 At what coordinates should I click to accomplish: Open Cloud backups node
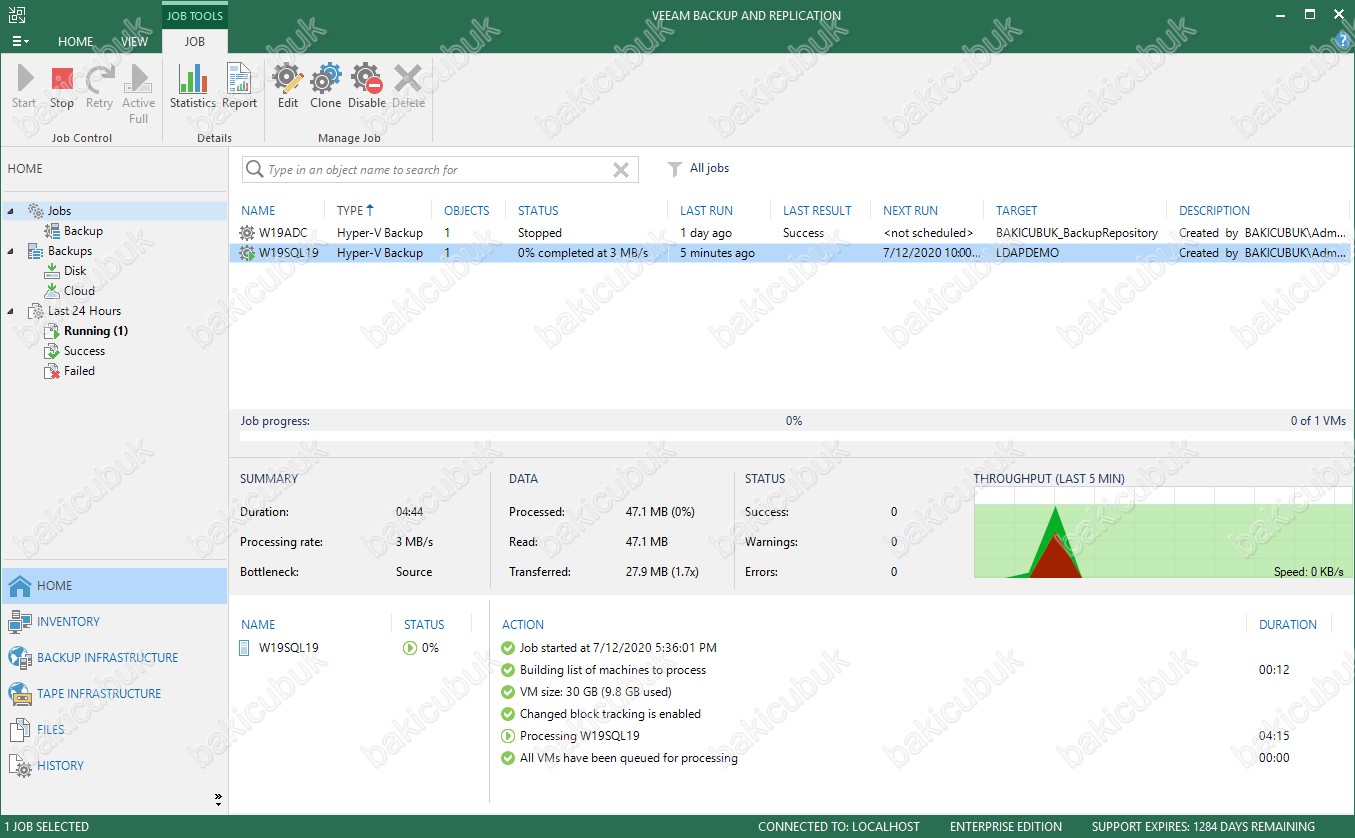coord(79,291)
